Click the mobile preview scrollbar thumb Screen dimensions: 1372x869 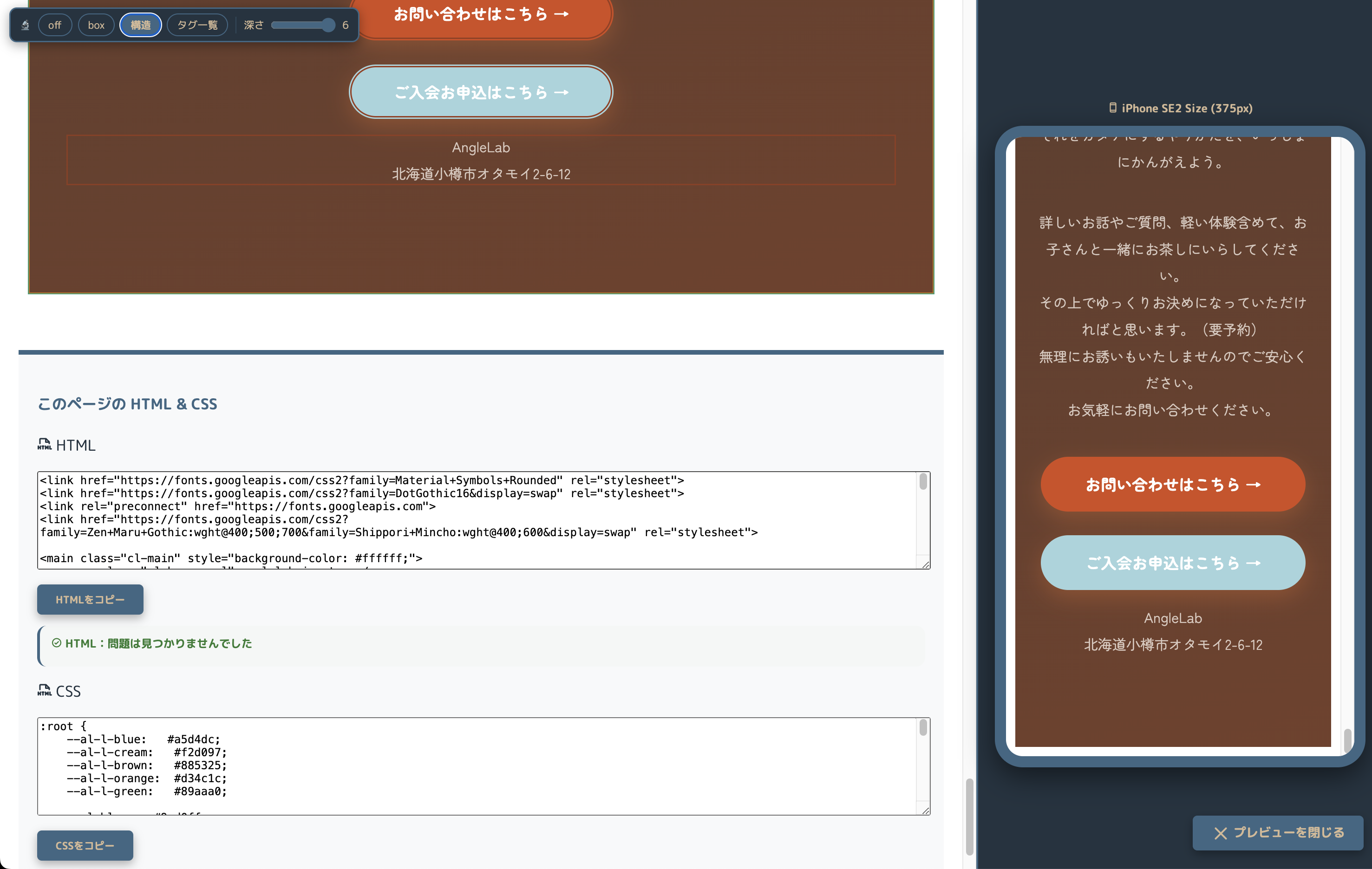[1347, 740]
